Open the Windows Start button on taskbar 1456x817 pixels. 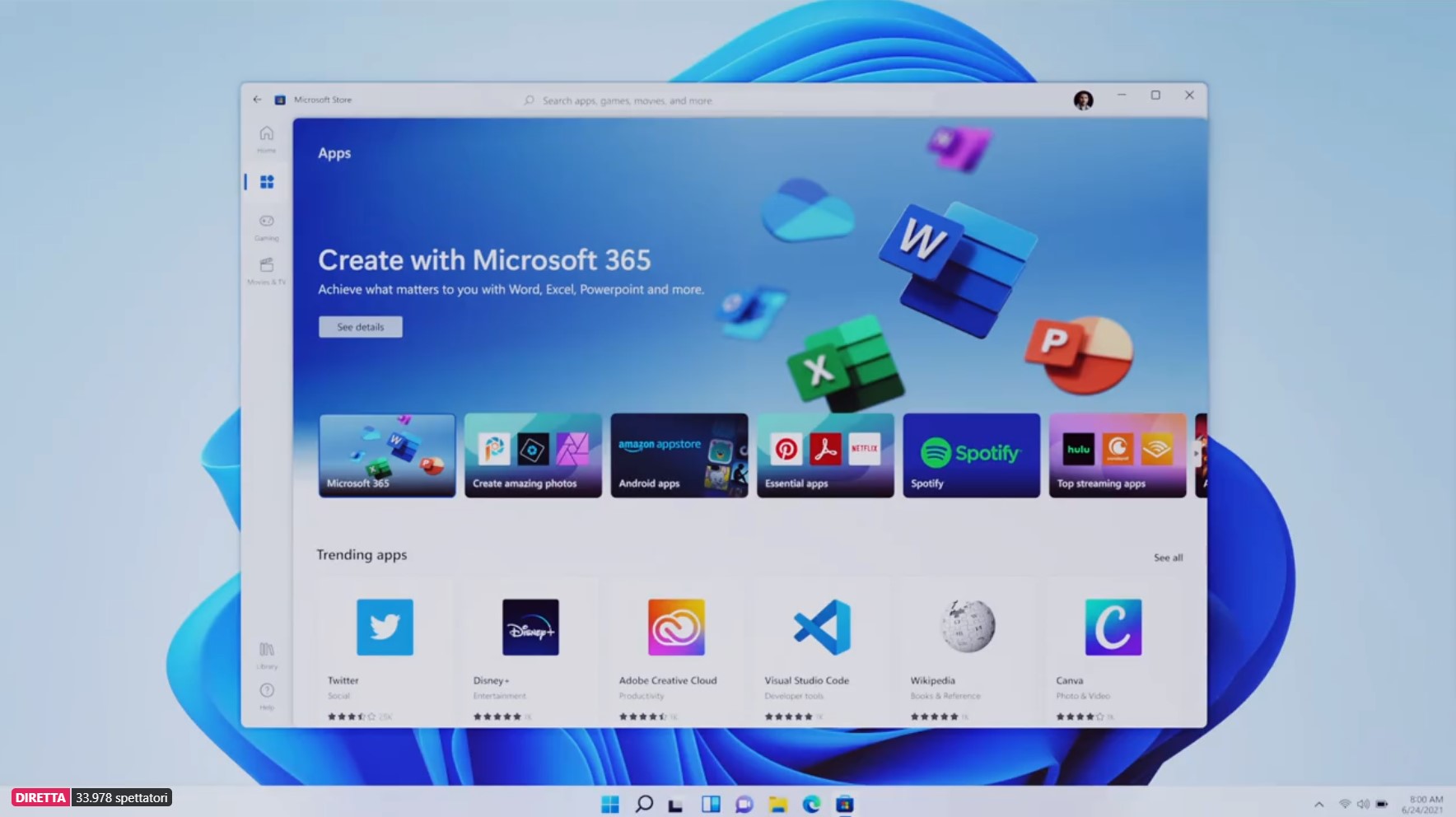pyautogui.click(x=610, y=804)
